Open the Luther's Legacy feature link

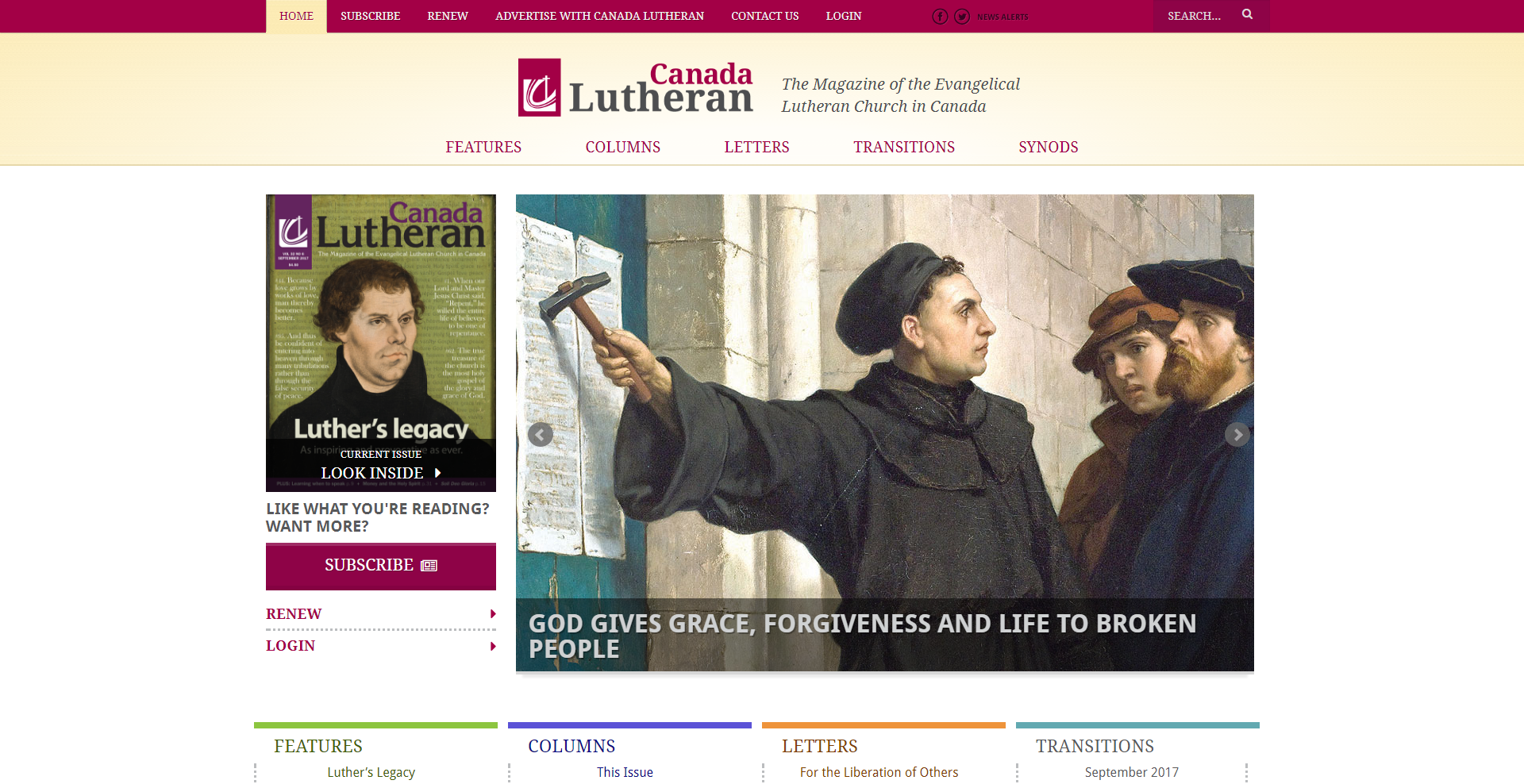pyautogui.click(x=371, y=772)
